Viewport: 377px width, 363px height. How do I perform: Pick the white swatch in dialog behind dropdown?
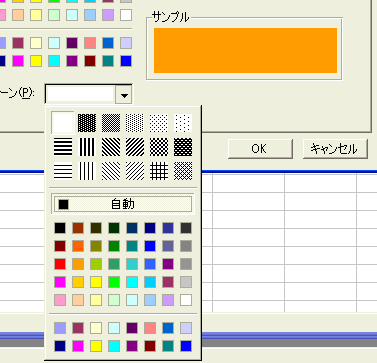126,15
